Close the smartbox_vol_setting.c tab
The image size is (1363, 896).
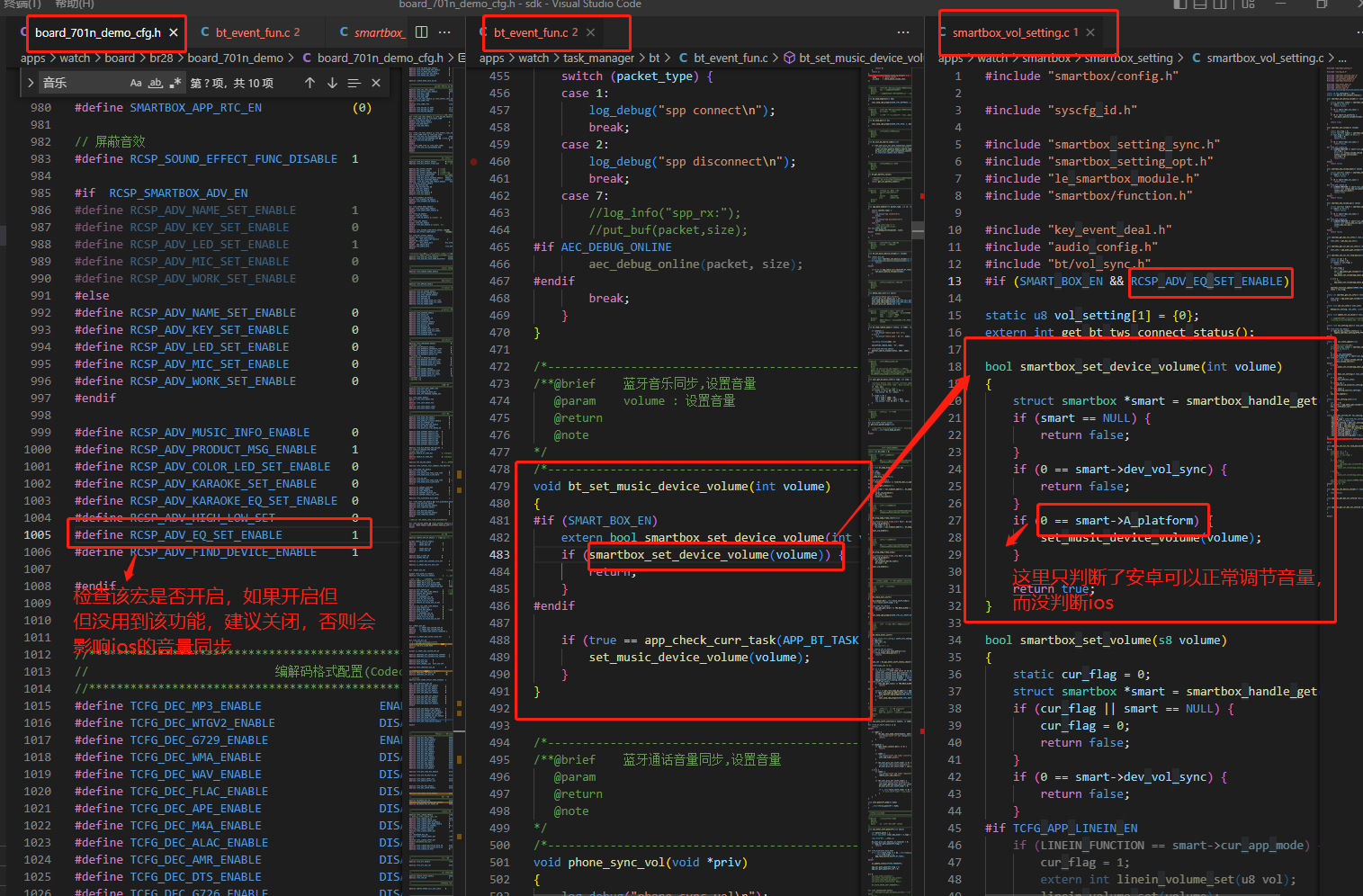1090,32
